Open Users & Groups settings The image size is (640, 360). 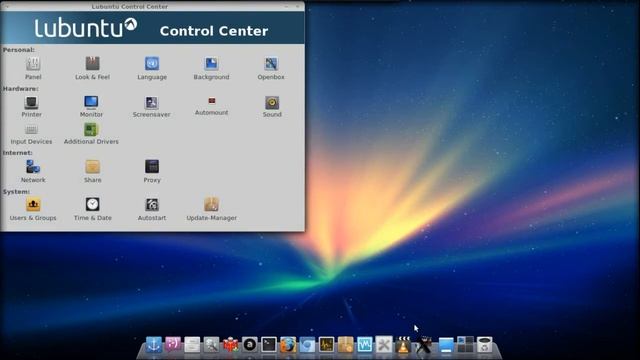click(33, 209)
